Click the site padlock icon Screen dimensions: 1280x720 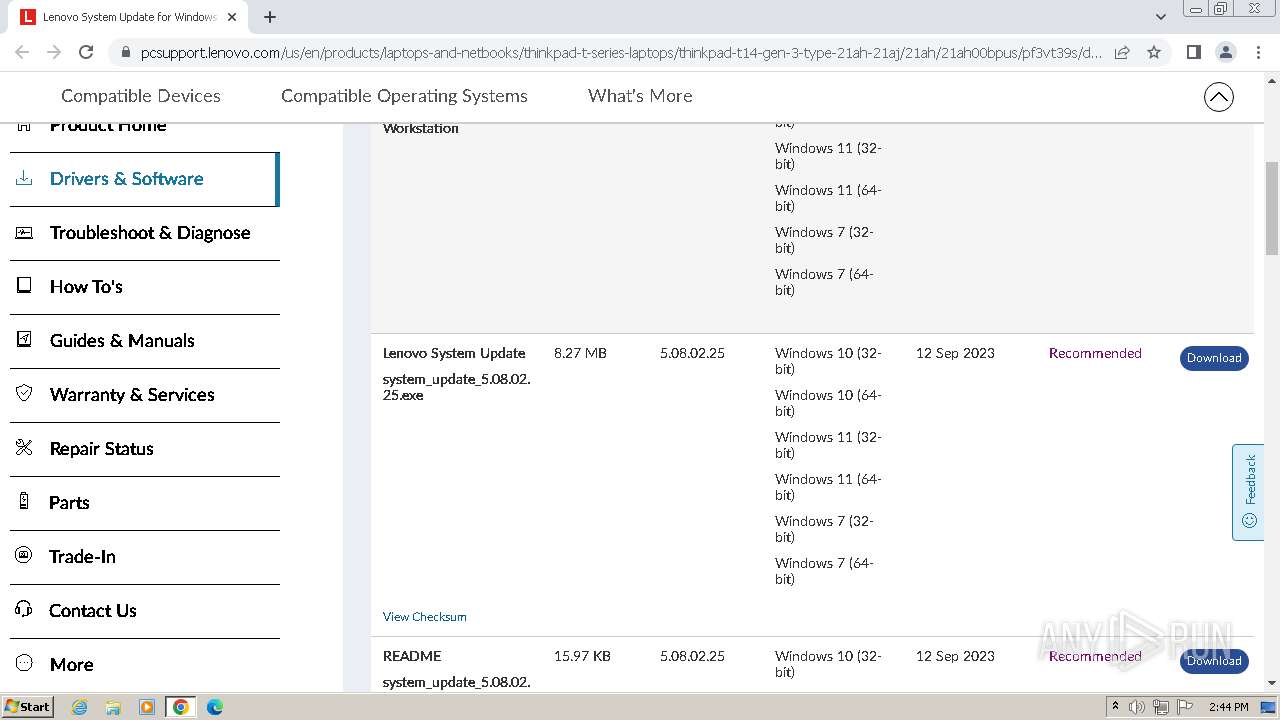click(125, 53)
